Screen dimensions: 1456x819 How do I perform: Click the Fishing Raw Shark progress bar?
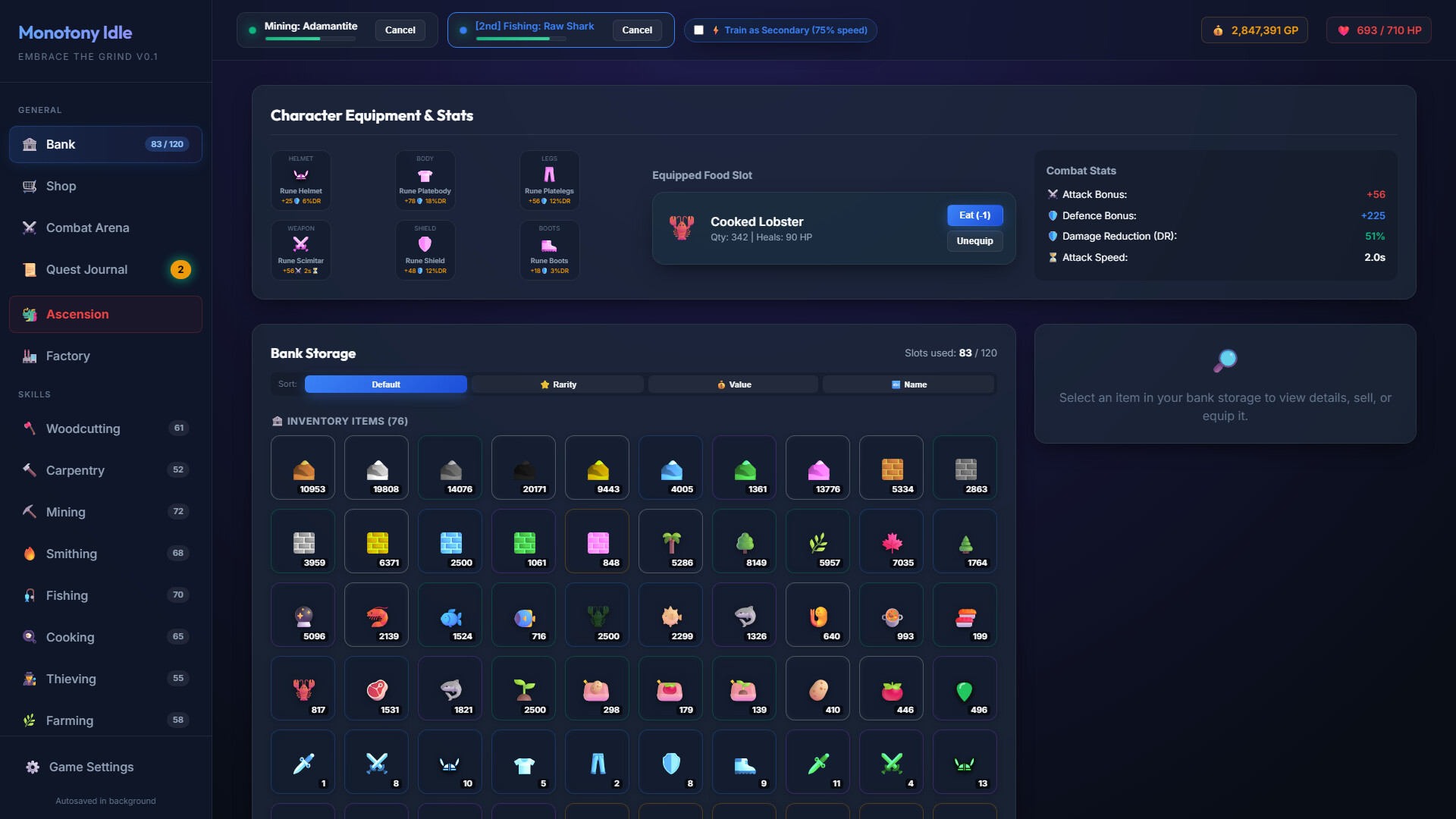tap(521, 39)
